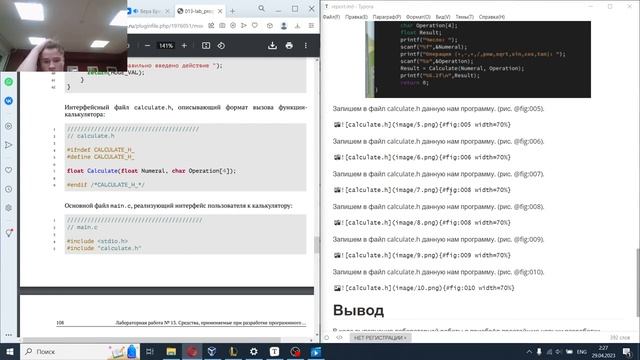
Task: Click the image/6.png markdown line
Action: coord(422,157)
